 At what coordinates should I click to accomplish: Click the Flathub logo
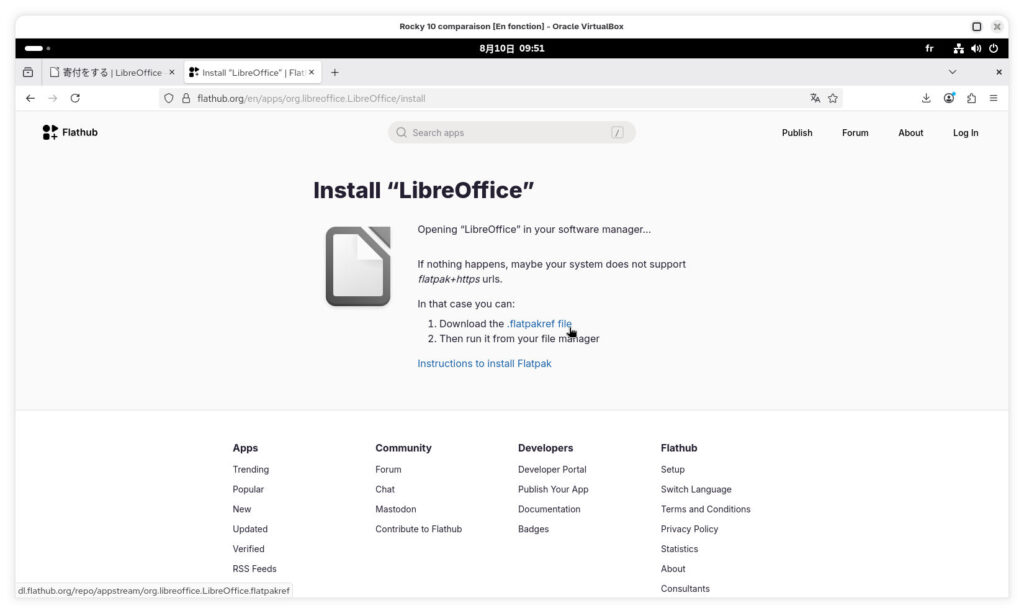[70, 133]
